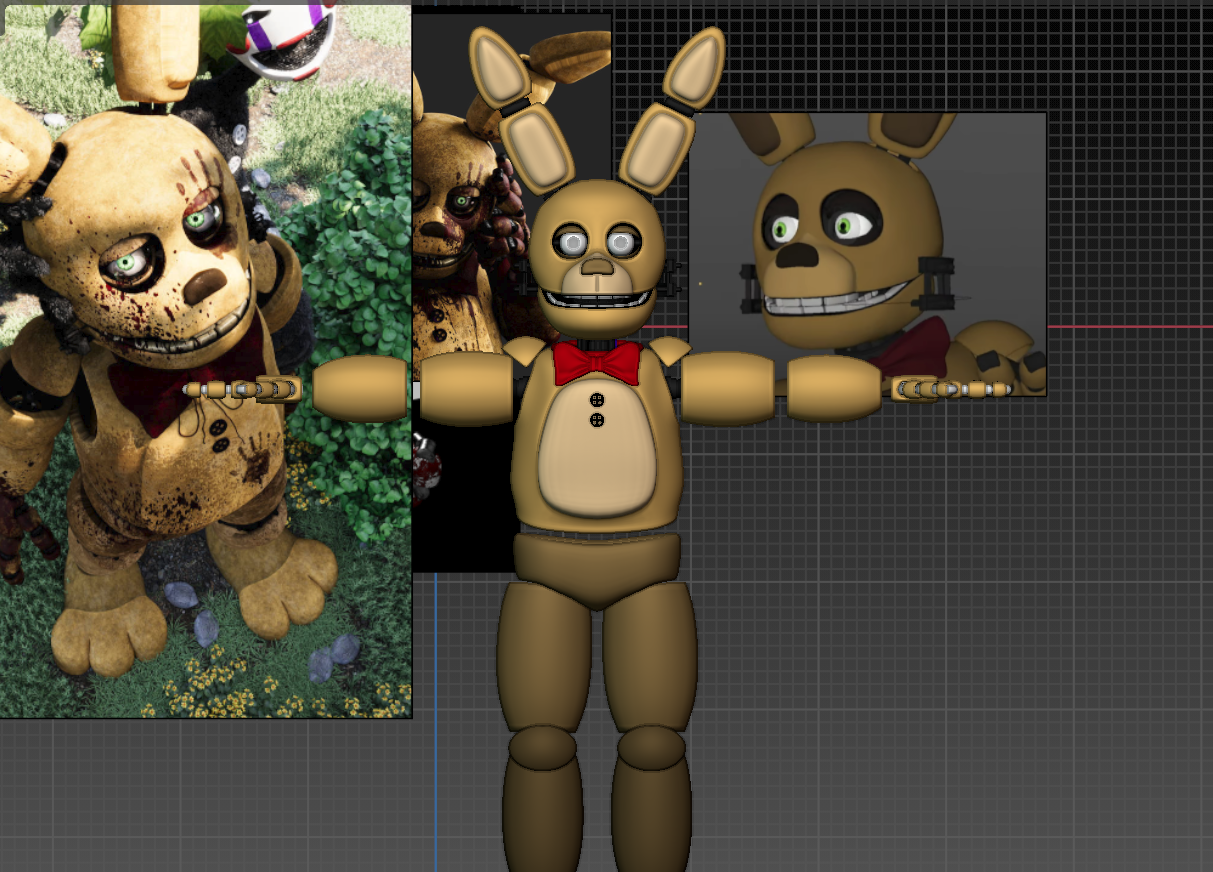Viewport: 1213px width, 872px height.
Task: Select the 3D model's brown nose
Action: point(597,265)
